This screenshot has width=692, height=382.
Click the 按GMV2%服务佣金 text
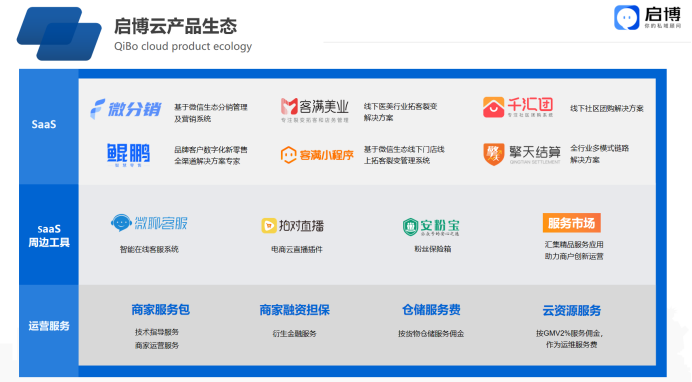click(569, 333)
